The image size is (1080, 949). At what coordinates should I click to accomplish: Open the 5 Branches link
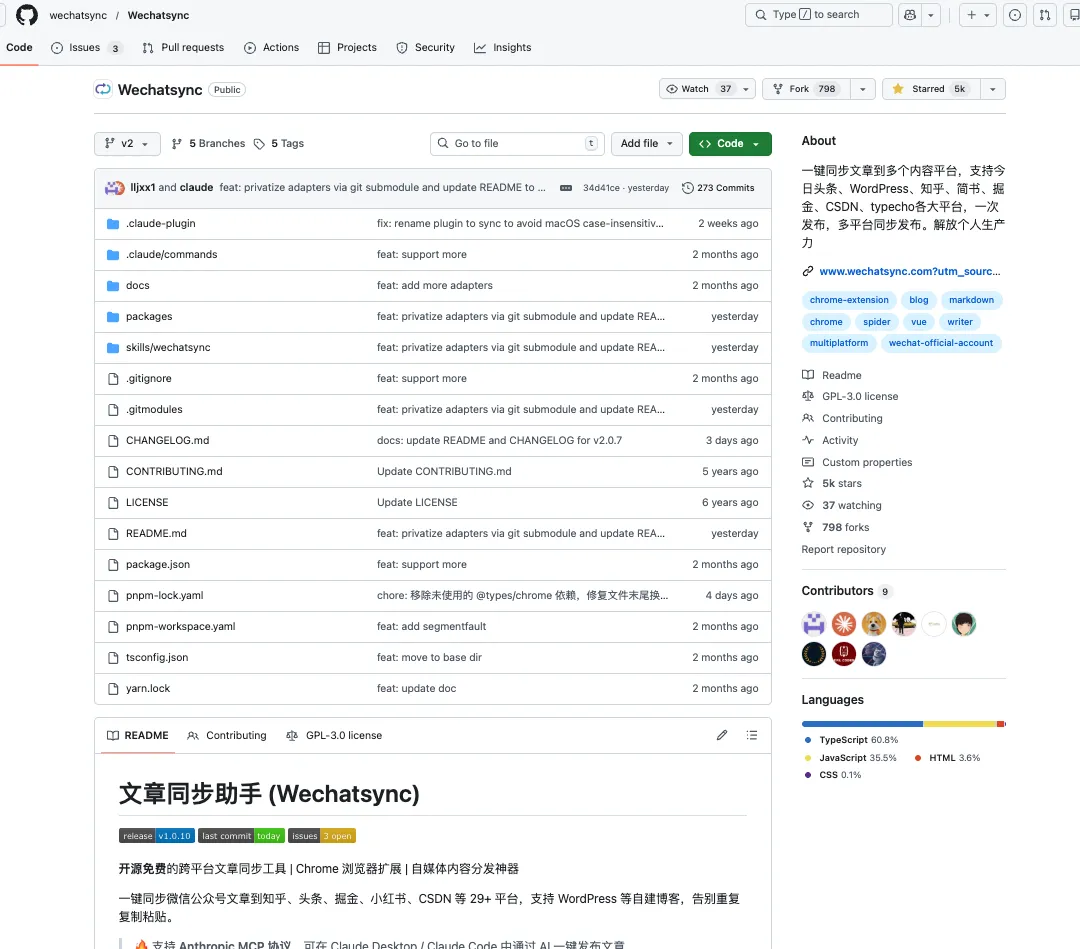click(x=209, y=143)
